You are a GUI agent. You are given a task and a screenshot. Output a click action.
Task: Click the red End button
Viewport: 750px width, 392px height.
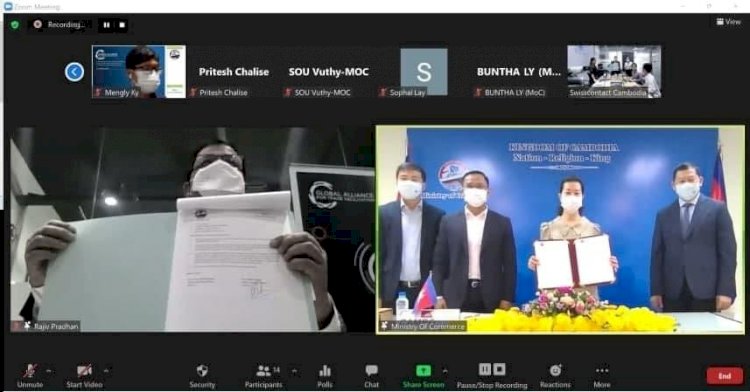(x=725, y=376)
